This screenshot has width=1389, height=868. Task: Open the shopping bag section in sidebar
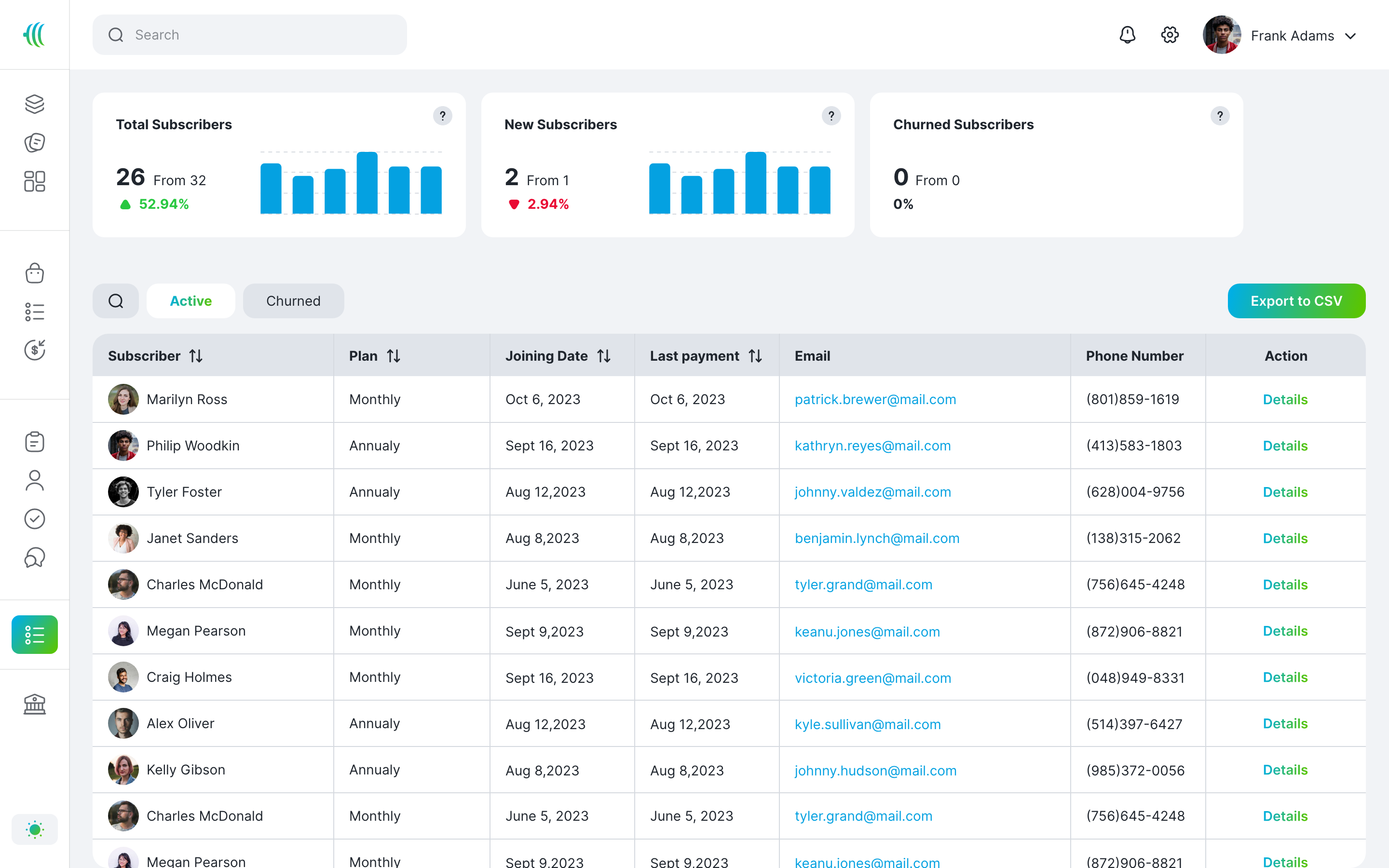coord(34,273)
